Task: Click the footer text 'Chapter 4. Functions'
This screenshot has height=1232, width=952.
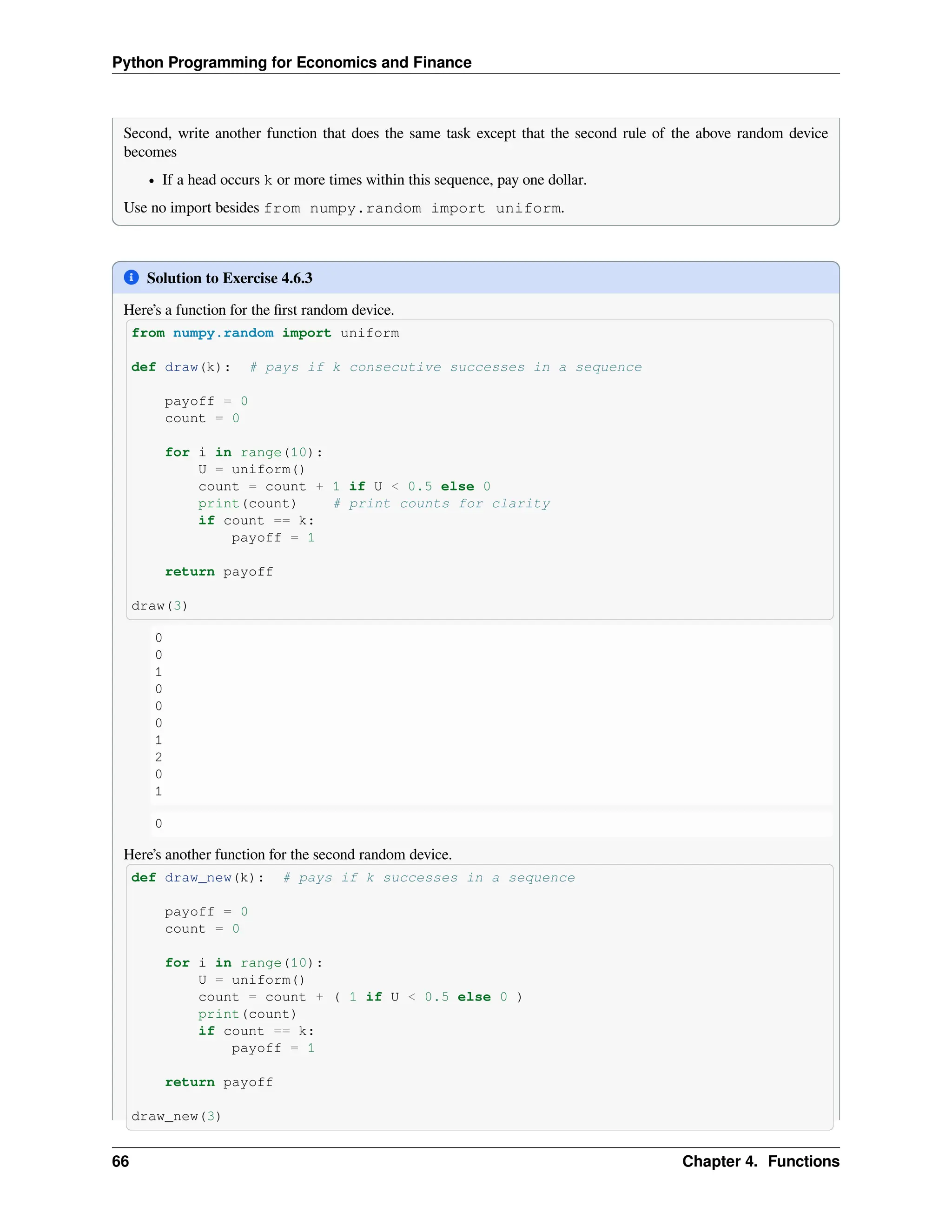Action: [x=760, y=1161]
